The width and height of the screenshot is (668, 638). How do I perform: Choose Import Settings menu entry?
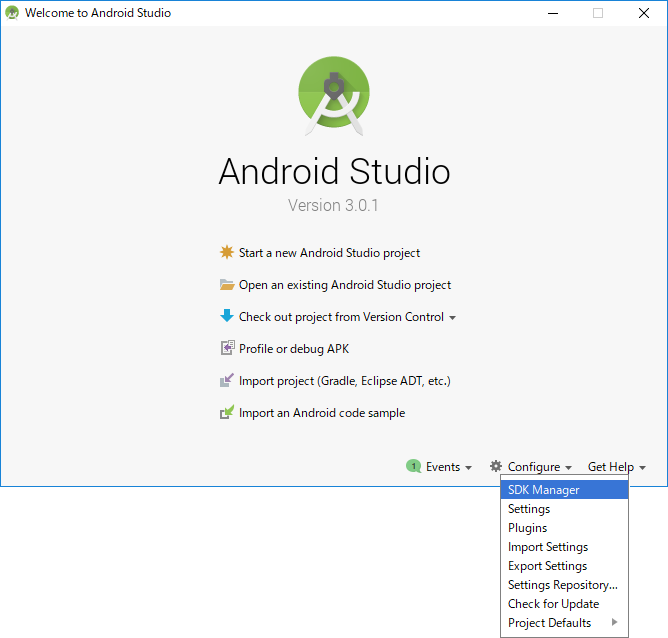(564, 547)
